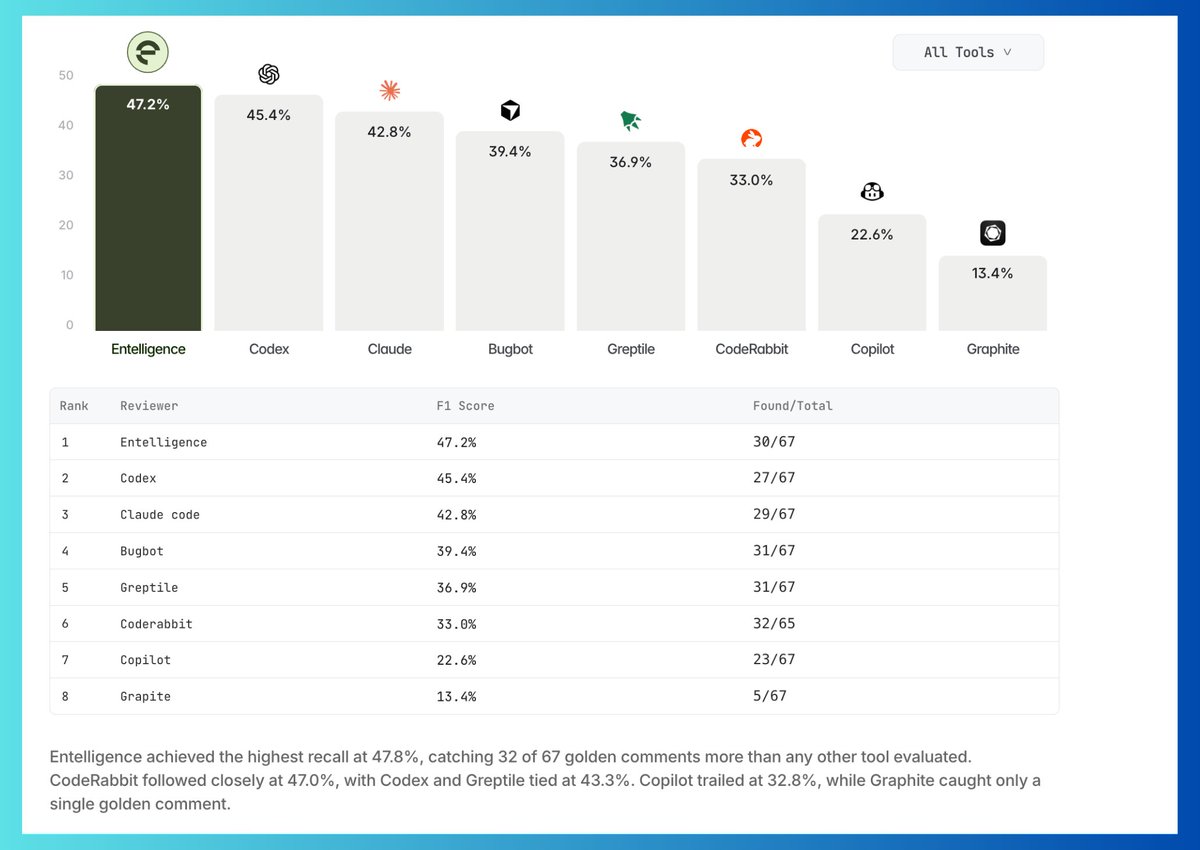Click the Entelligence label under the chart
The image size is (1200, 850).
(x=148, y=349)
